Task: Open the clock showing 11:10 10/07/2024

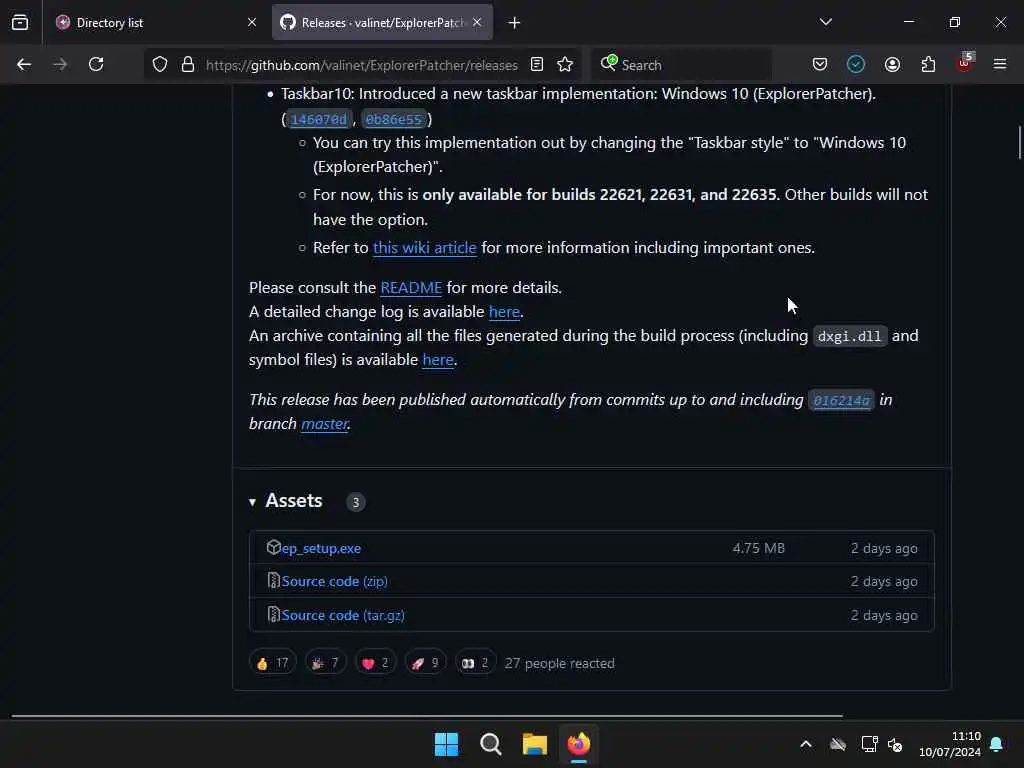Action: point(950,744)
